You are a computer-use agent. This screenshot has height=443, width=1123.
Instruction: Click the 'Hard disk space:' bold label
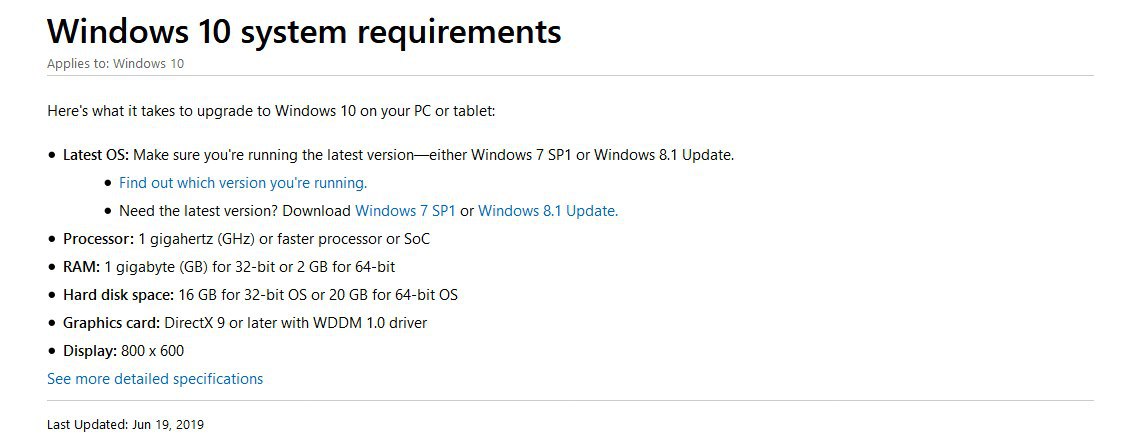(118, 295)
